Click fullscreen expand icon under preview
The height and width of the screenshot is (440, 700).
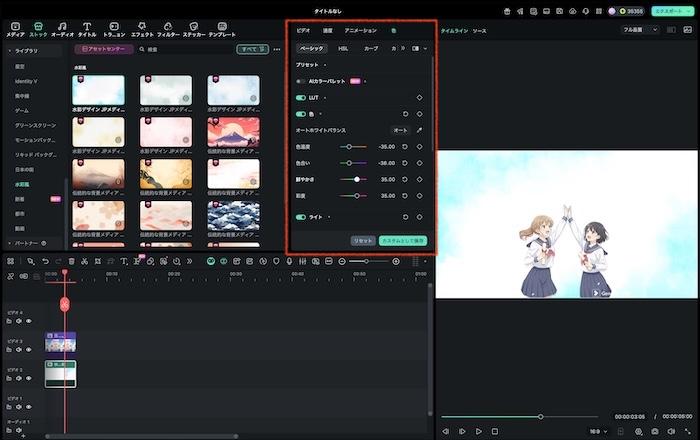tap(688, 432)
